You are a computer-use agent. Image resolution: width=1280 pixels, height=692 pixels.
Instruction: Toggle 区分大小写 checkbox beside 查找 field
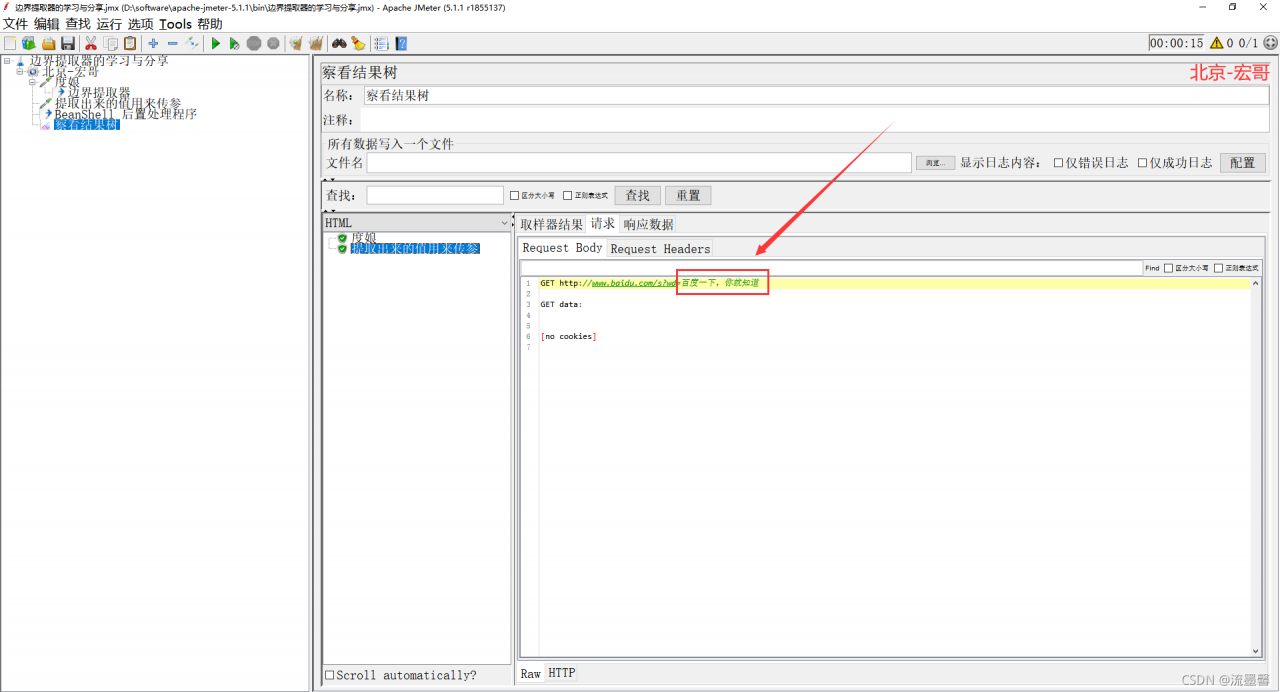[514, 196]
